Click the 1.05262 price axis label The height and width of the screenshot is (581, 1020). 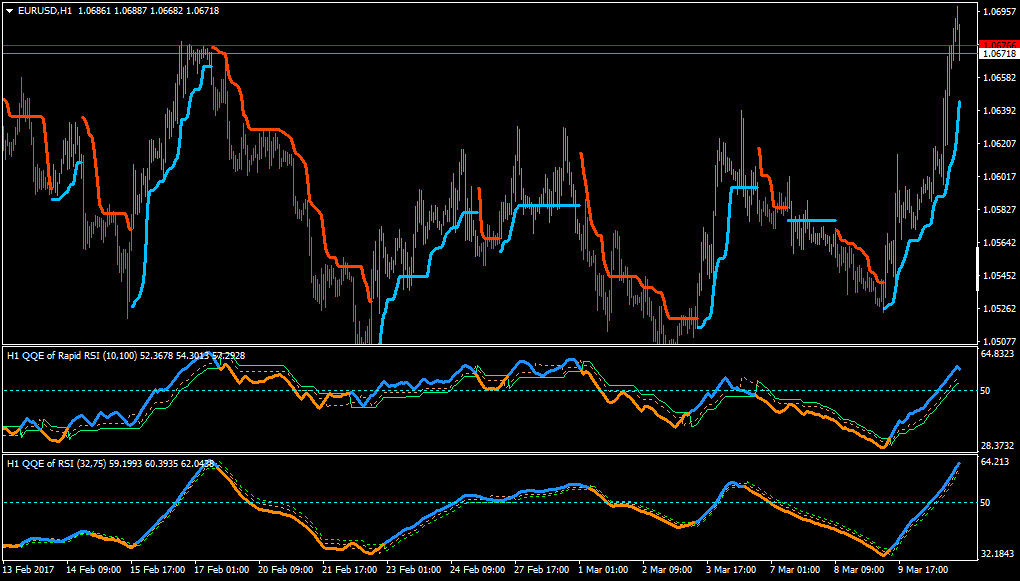coord(1000,309)
